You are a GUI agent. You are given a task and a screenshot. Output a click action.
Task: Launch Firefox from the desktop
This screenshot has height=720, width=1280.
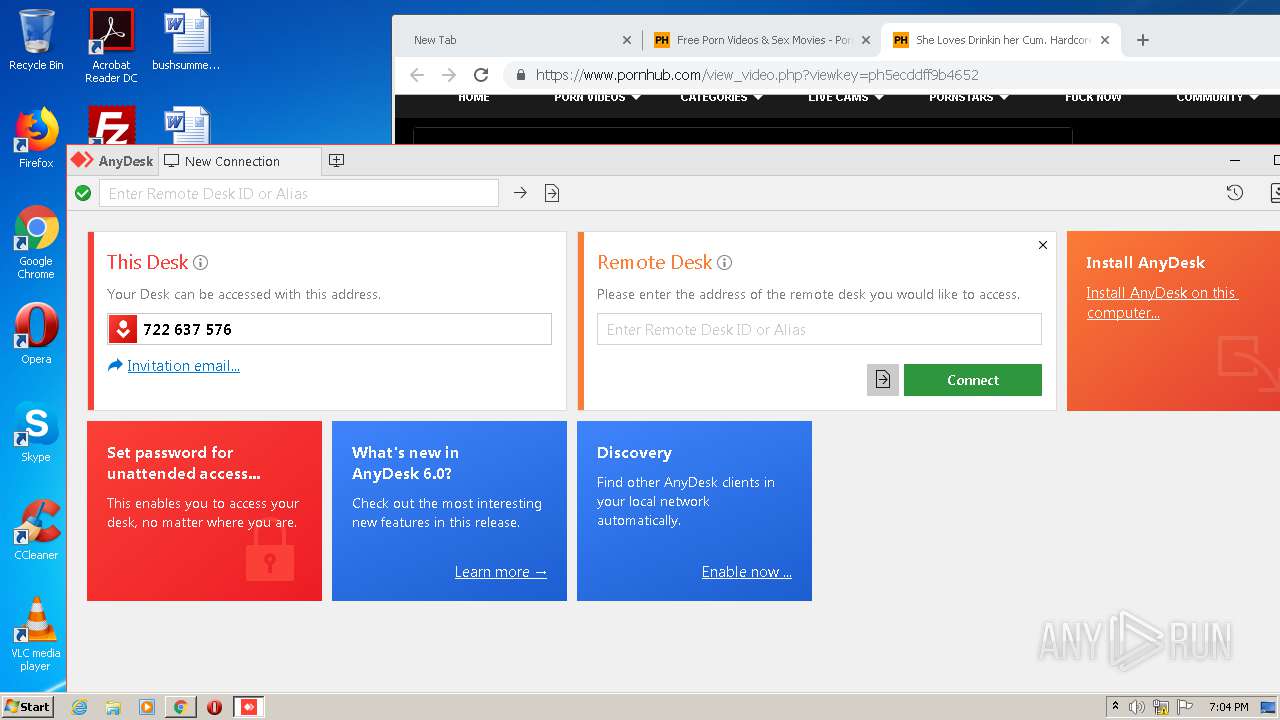(x=36, y=138)
